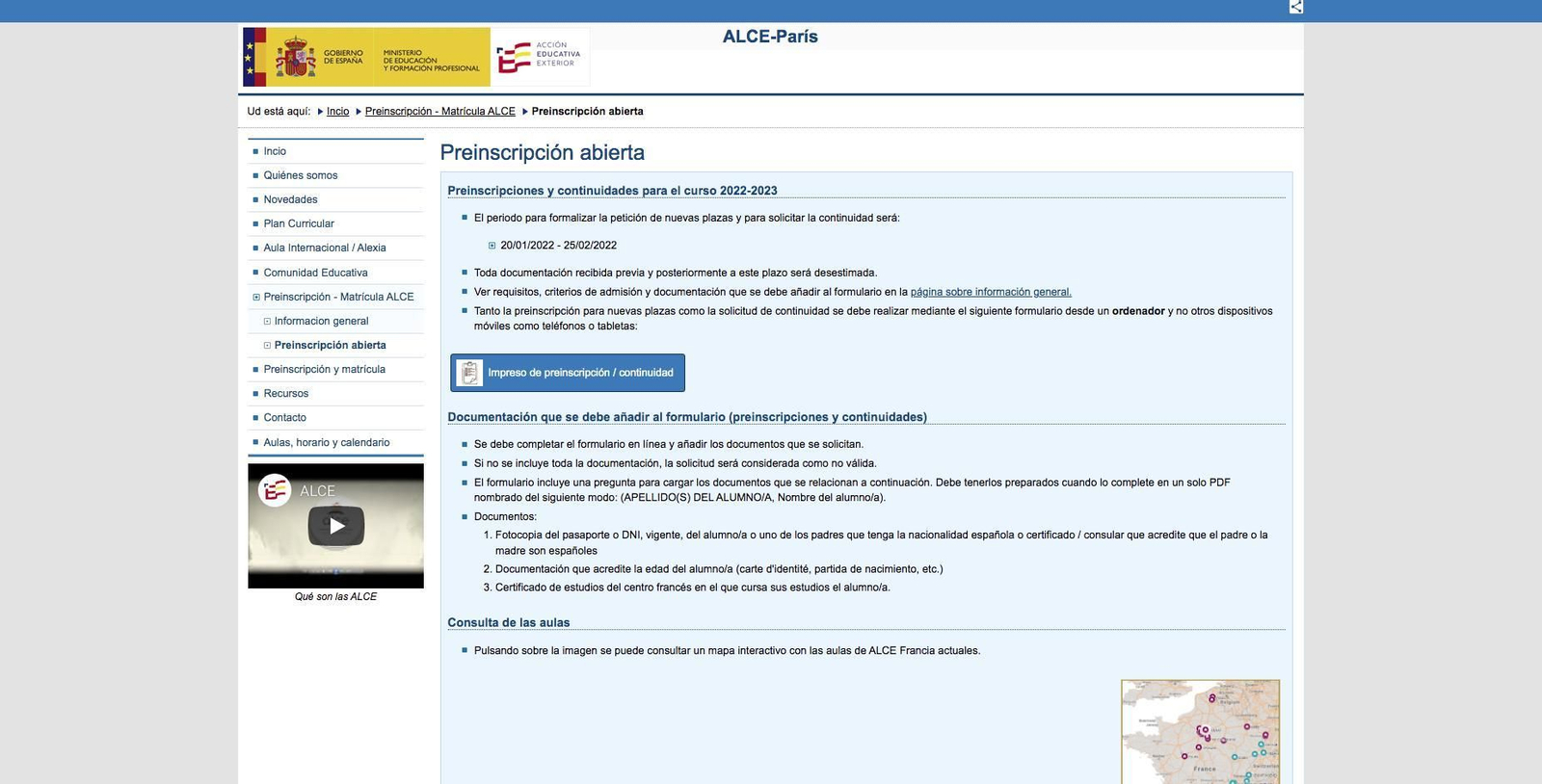The image size is (1542, 784).
Task: Open Impreso de preinscripción / continuidad form
Action: 568,373
